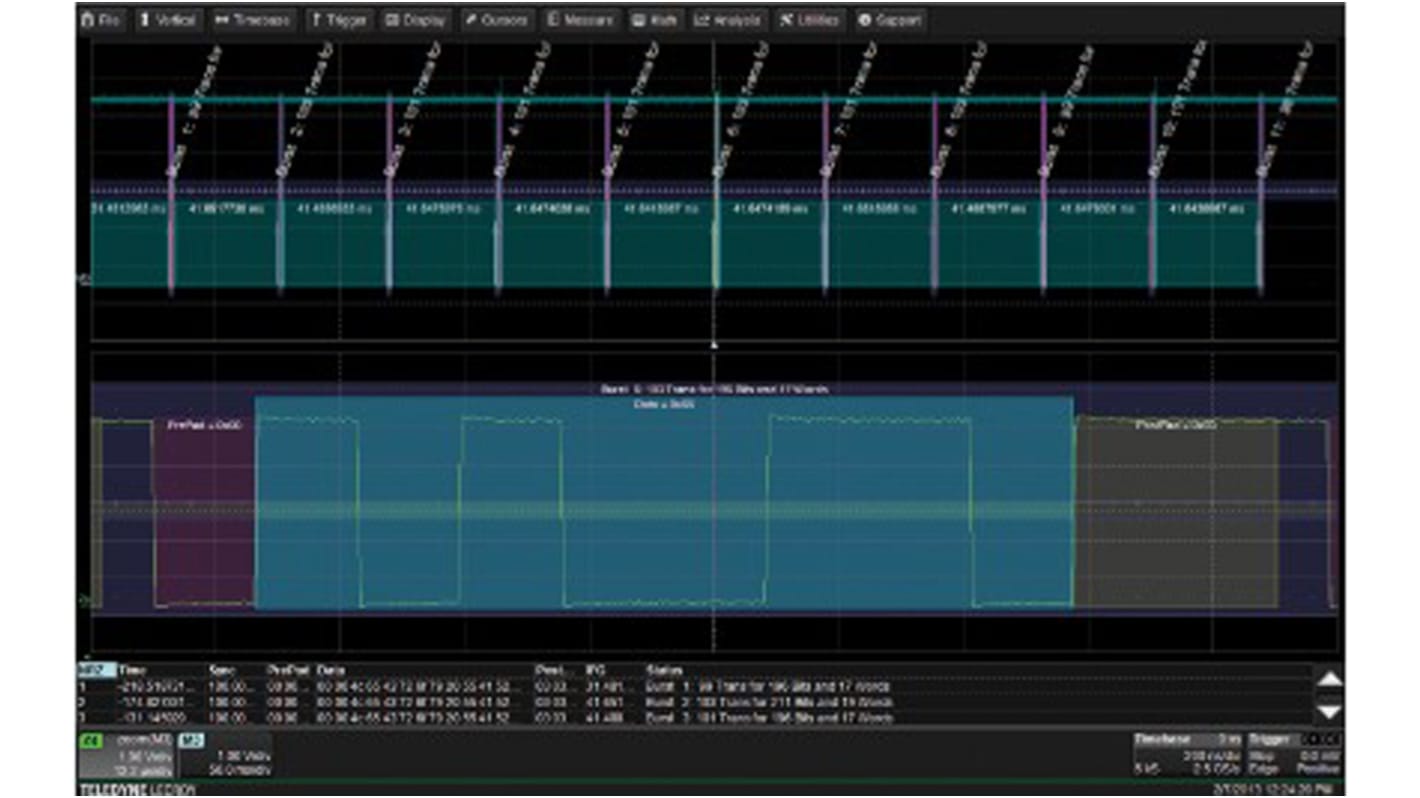Open the Timebase descriptor box
The image size is (1420, 798).
(1186, 755)
